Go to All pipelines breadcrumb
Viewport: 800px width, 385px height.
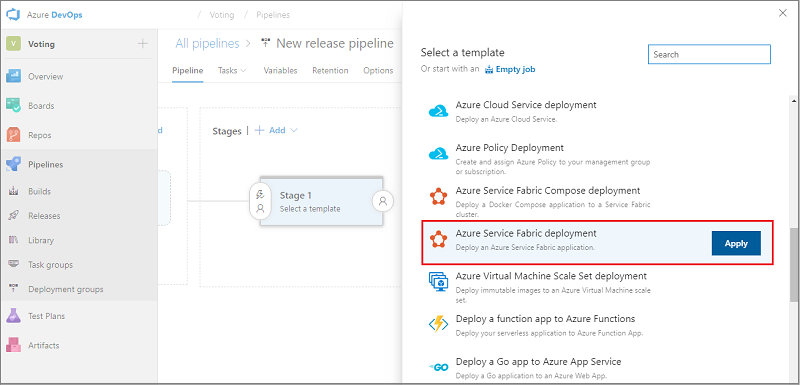tap(207, 43)
